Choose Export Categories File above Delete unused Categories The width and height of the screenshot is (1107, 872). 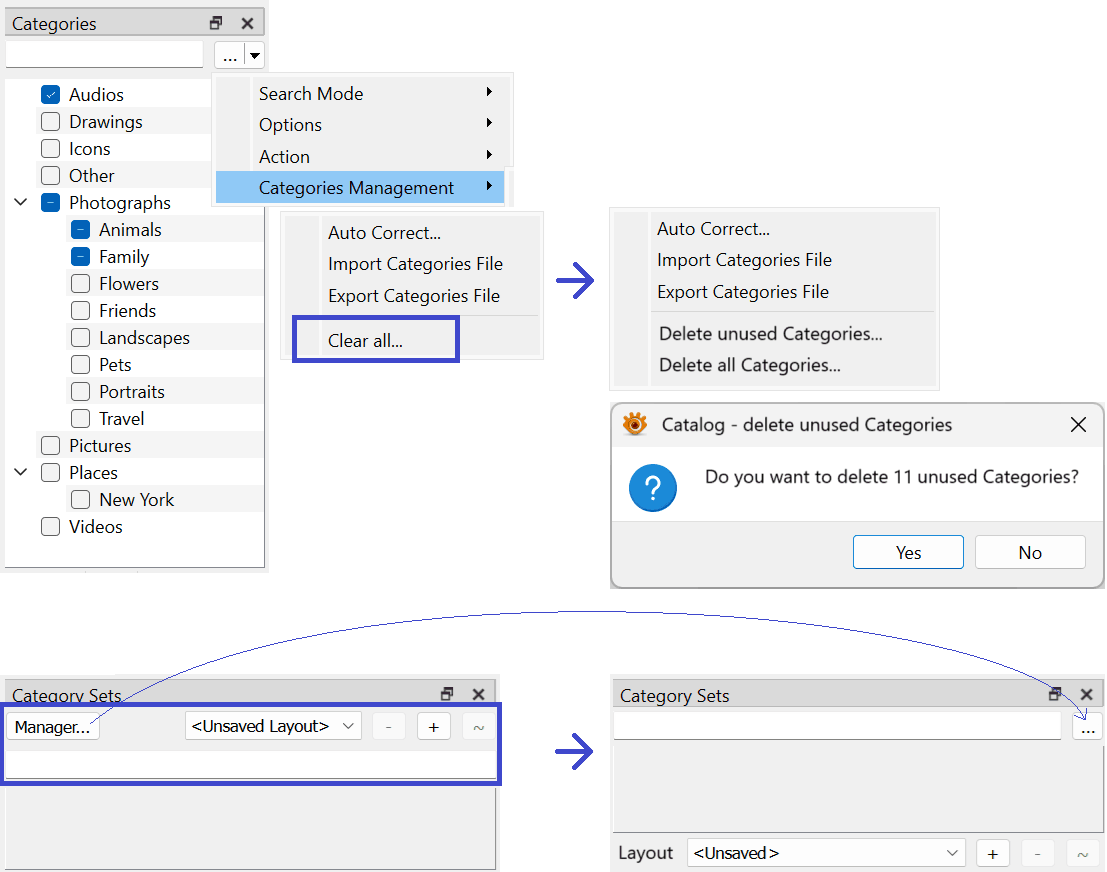(x=774, y=292)
